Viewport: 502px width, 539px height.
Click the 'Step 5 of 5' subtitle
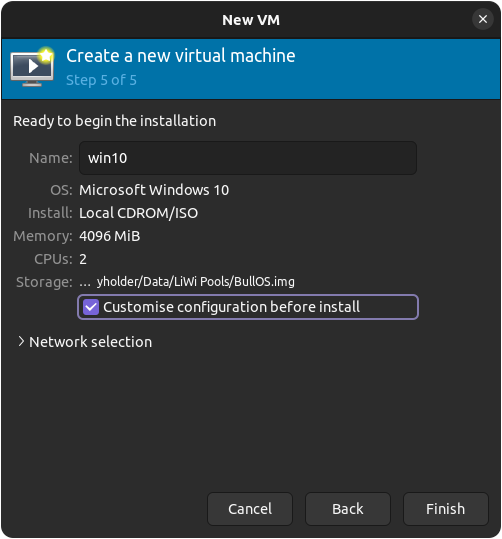101,80
